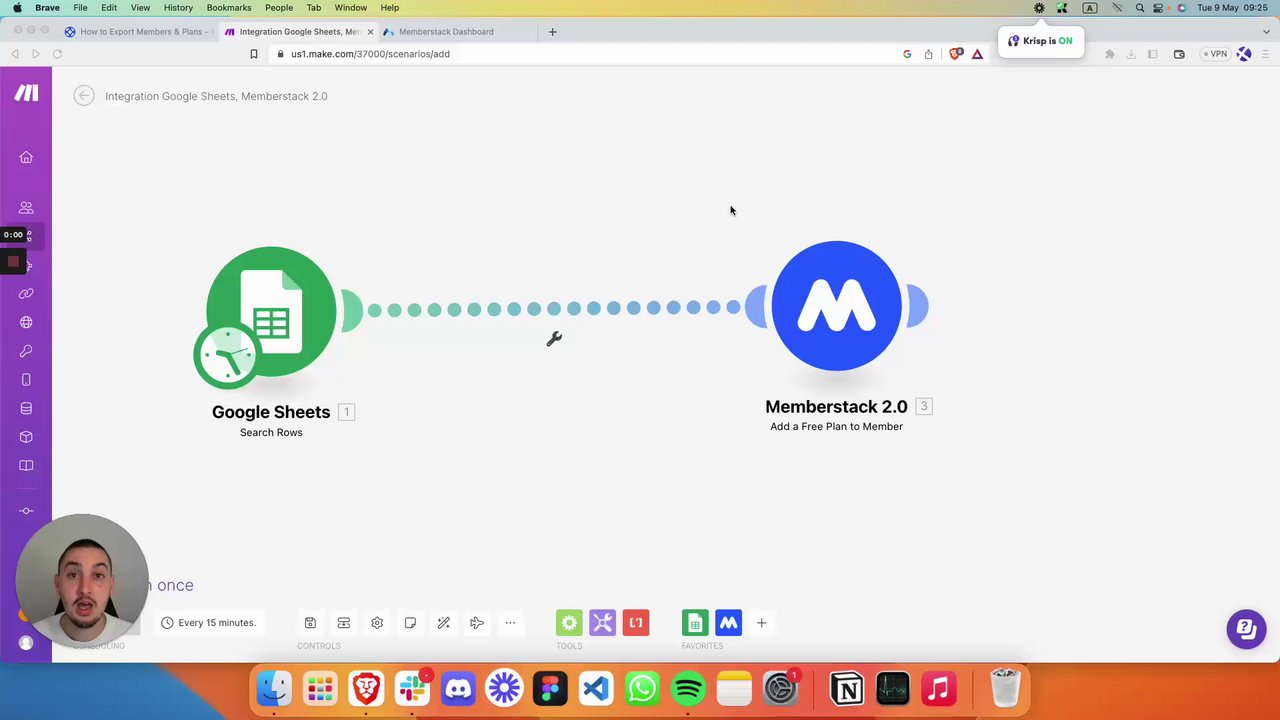
Task: Click the Explain flow airplane icon
Action: 477,623
